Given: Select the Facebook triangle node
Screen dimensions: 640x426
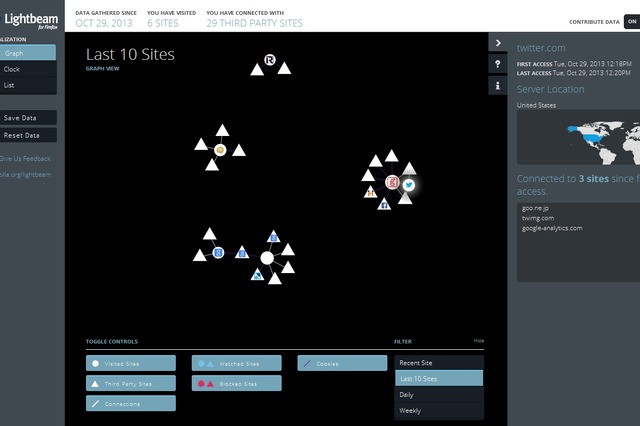Looking at the screenshot, I should 384,204.
